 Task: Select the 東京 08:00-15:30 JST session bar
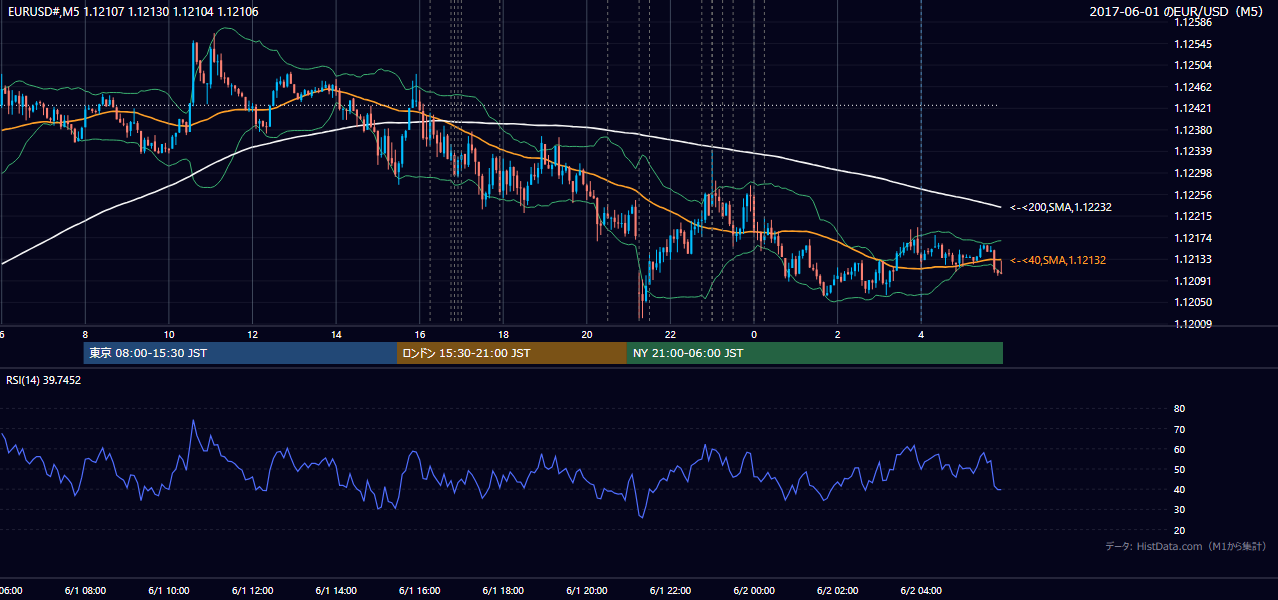pos(240,353)
